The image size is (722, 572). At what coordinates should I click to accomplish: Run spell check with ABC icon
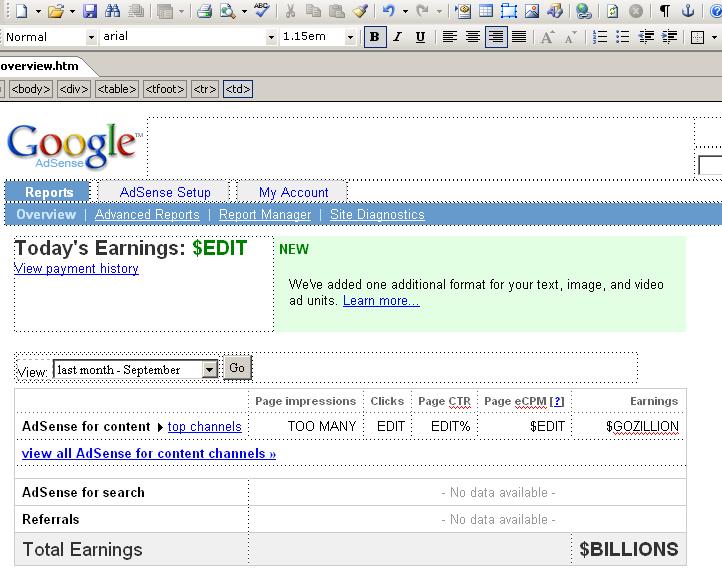[x=262, y=10]
